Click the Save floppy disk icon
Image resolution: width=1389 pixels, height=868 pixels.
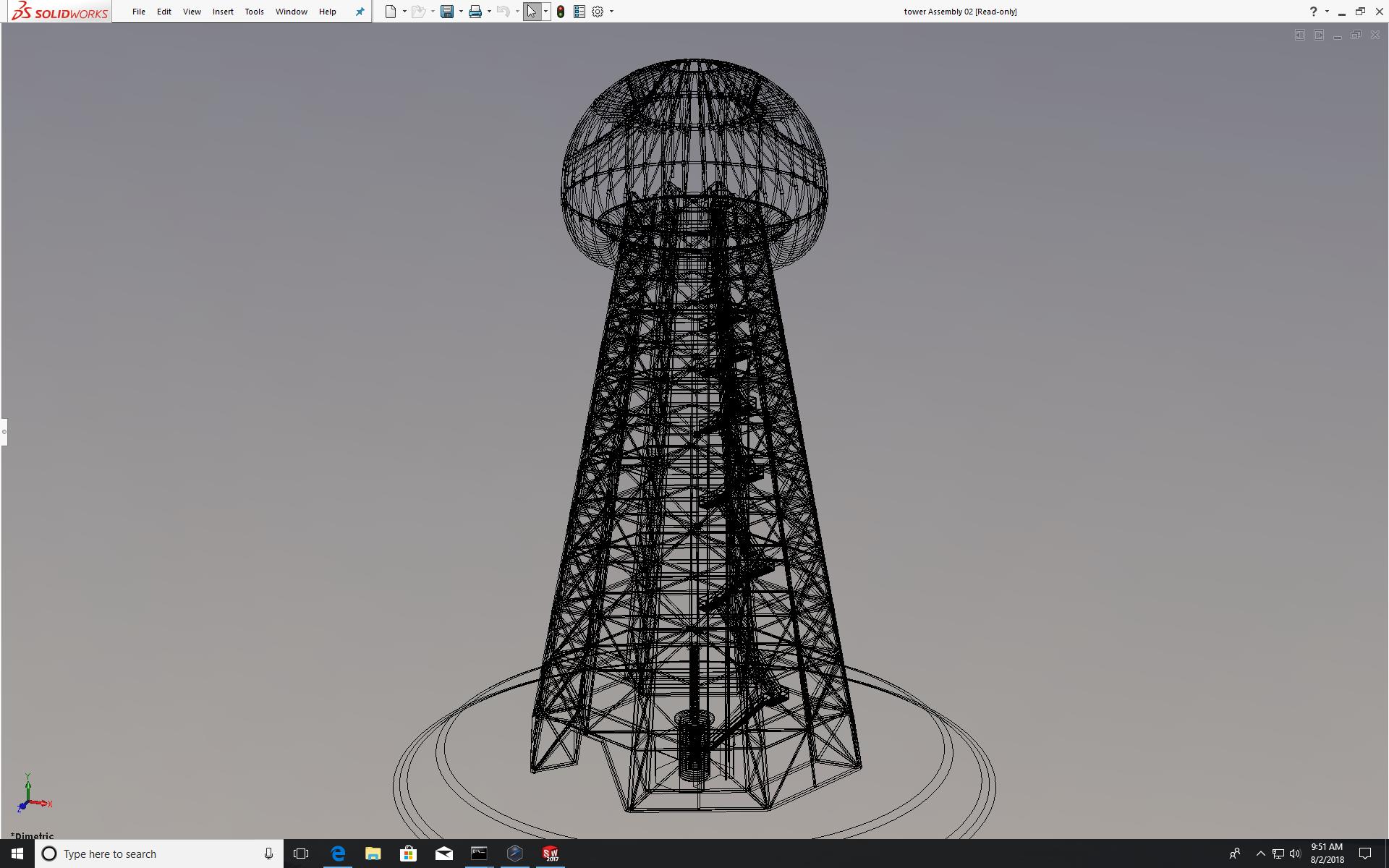coord(447,12)
